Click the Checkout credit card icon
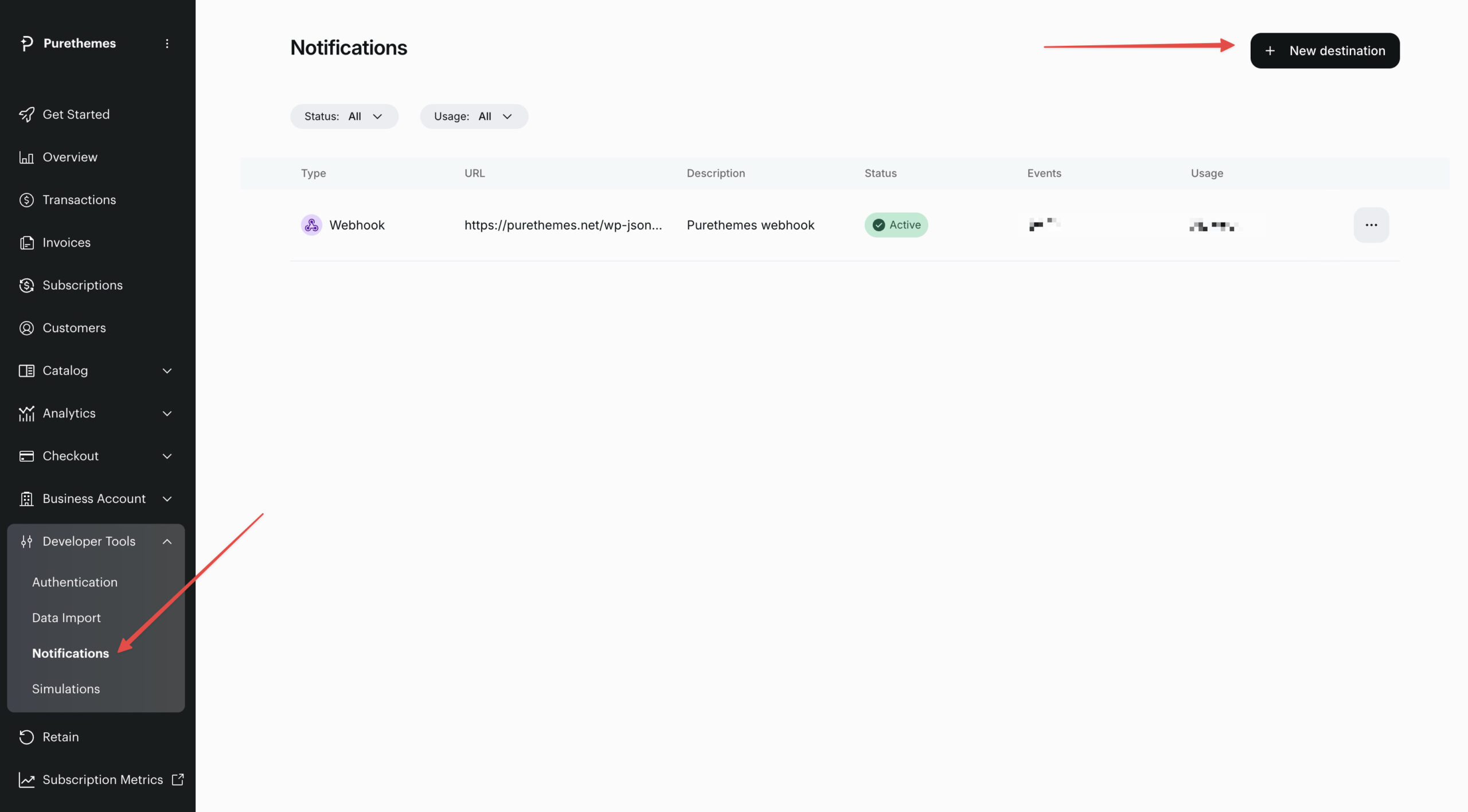The image size is (1468, 812). tap(26, 456)
